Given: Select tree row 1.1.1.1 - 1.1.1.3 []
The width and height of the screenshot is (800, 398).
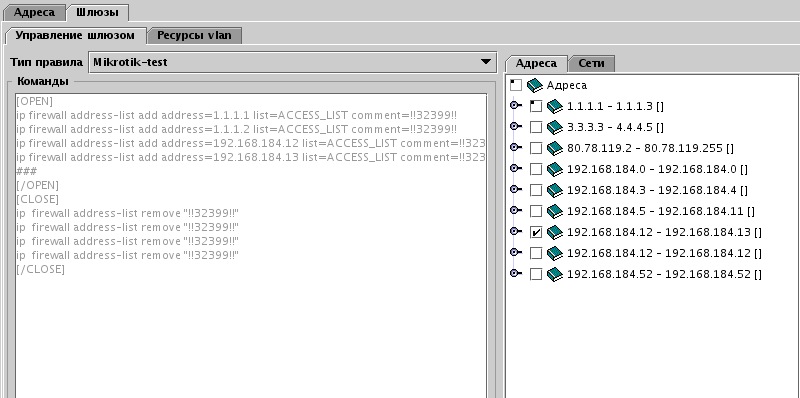Looking at the screenshot, I should 615,106.
